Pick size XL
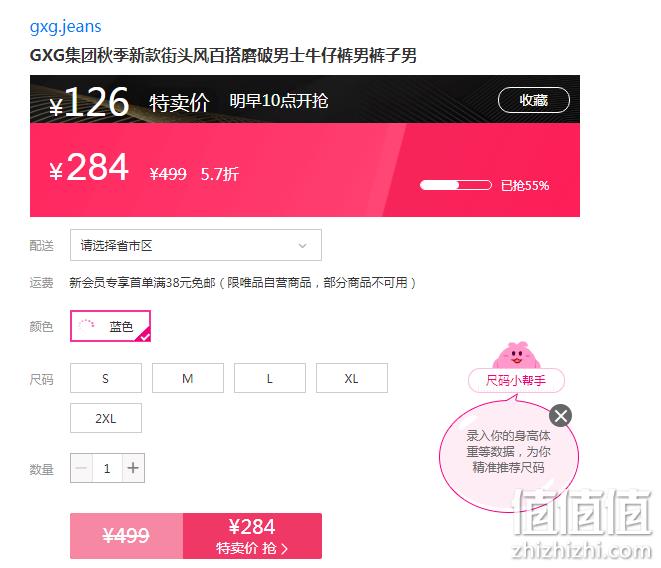 352,378
